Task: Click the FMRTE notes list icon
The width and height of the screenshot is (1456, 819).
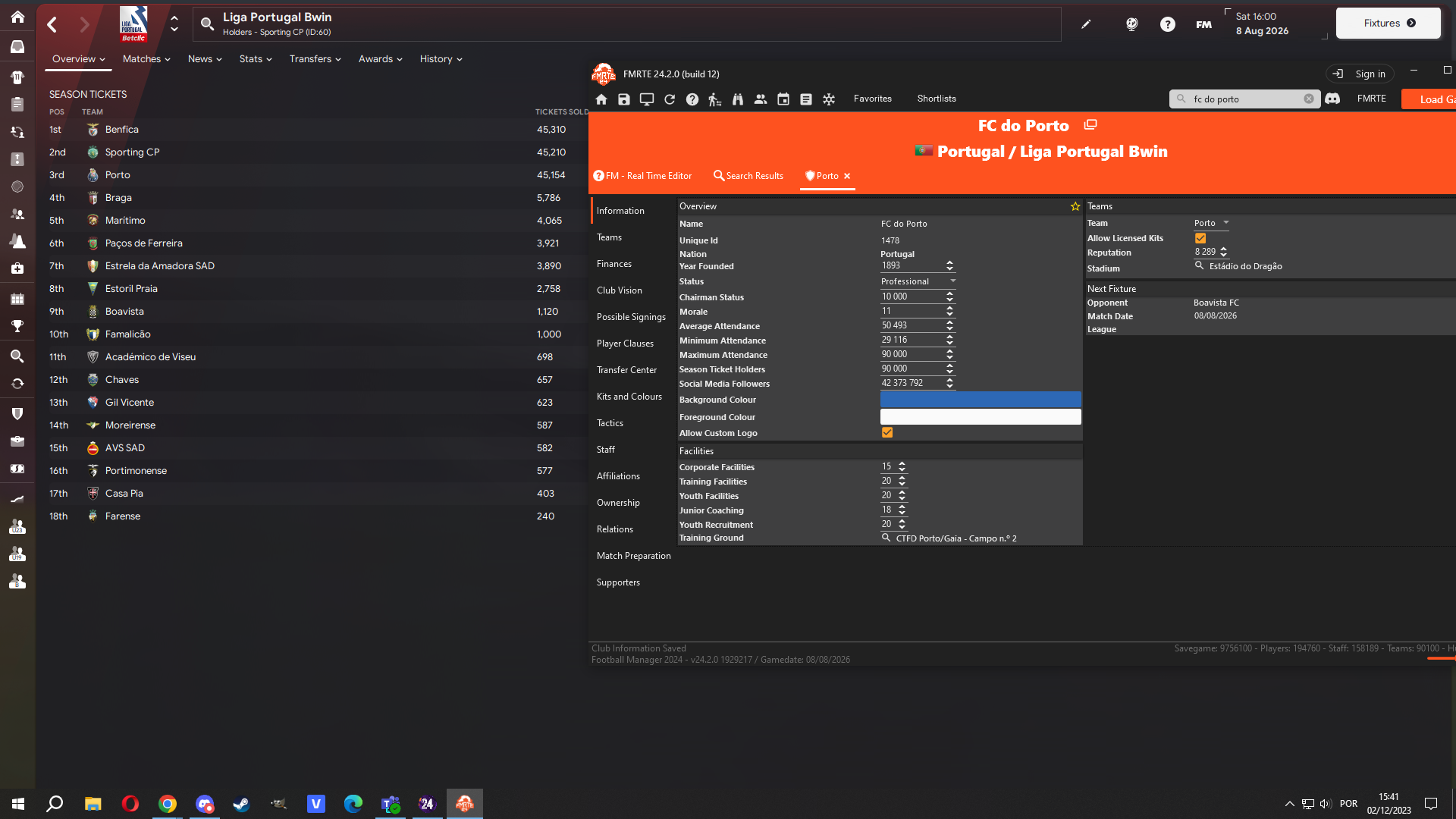Action: click(x=806, y=99)
